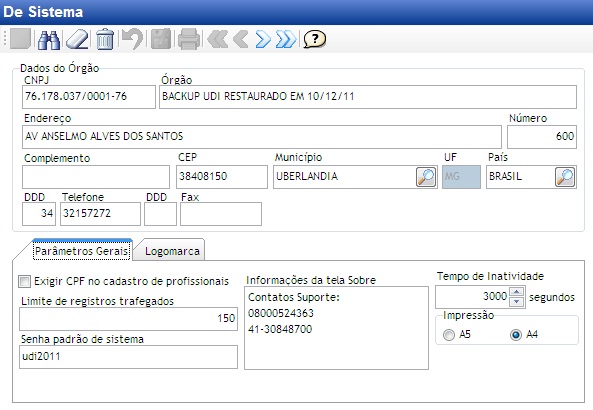
Task: Click the binoculars search icon
Action: click(x=49, y=39)
